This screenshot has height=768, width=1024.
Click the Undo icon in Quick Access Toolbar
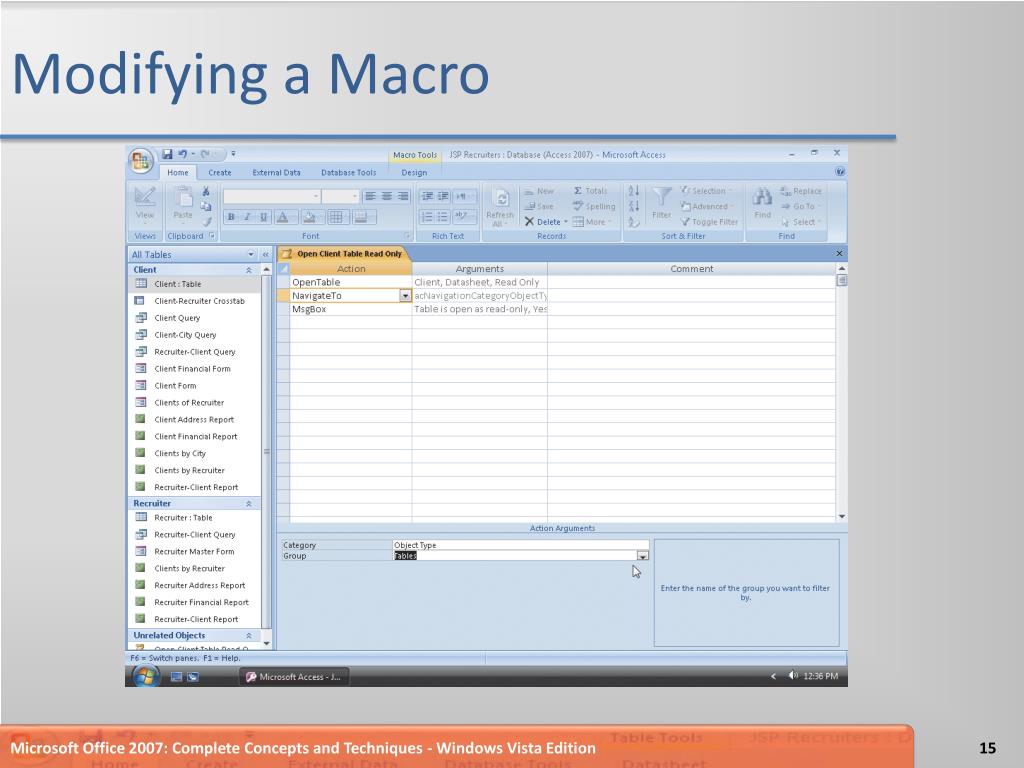[183, 154]
